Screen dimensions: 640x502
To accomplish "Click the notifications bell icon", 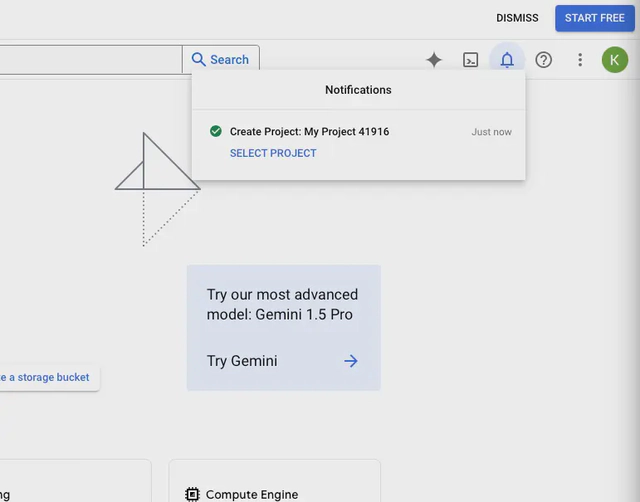I will tap(507, 60).
